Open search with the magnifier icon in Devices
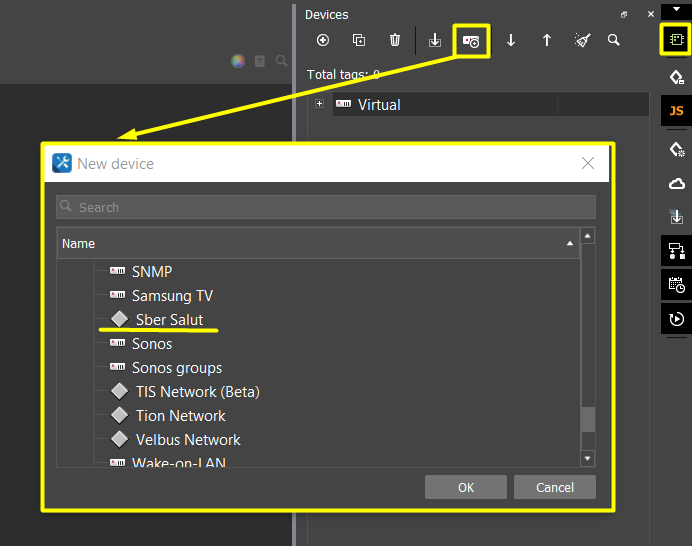 coord(614,40)
